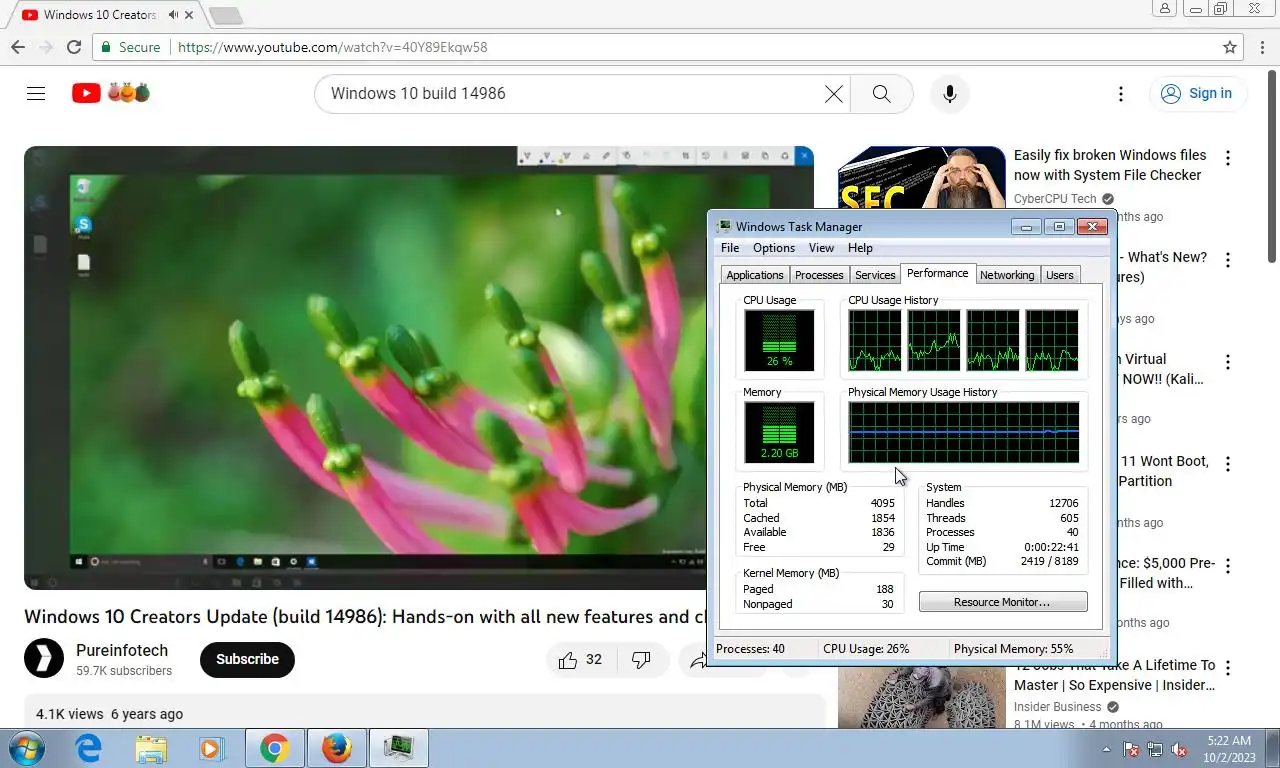
Task: Click the Memory 2.20 GB meter
Action: point(779,433)
